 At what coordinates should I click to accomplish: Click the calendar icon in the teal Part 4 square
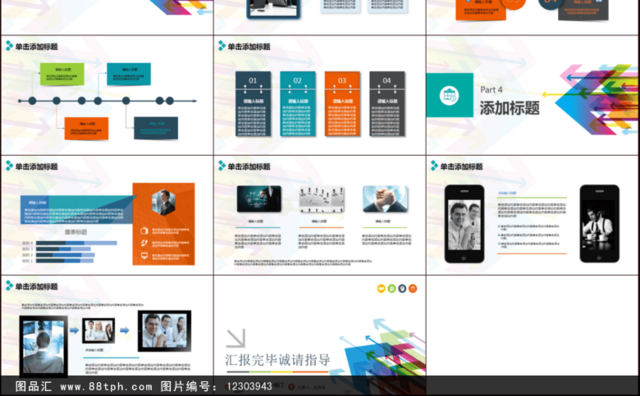(449, 96)
